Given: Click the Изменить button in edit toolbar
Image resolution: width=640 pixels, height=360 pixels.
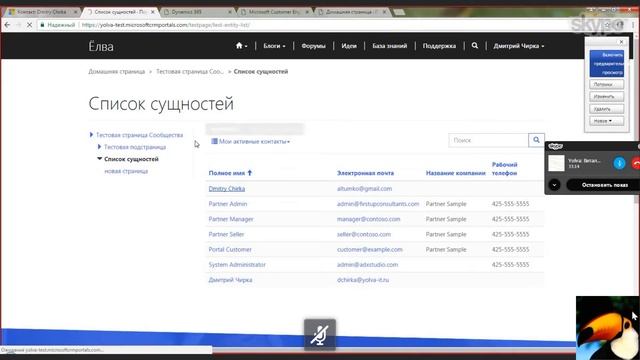Looking at the screenshot, I should tap(606, 97).
